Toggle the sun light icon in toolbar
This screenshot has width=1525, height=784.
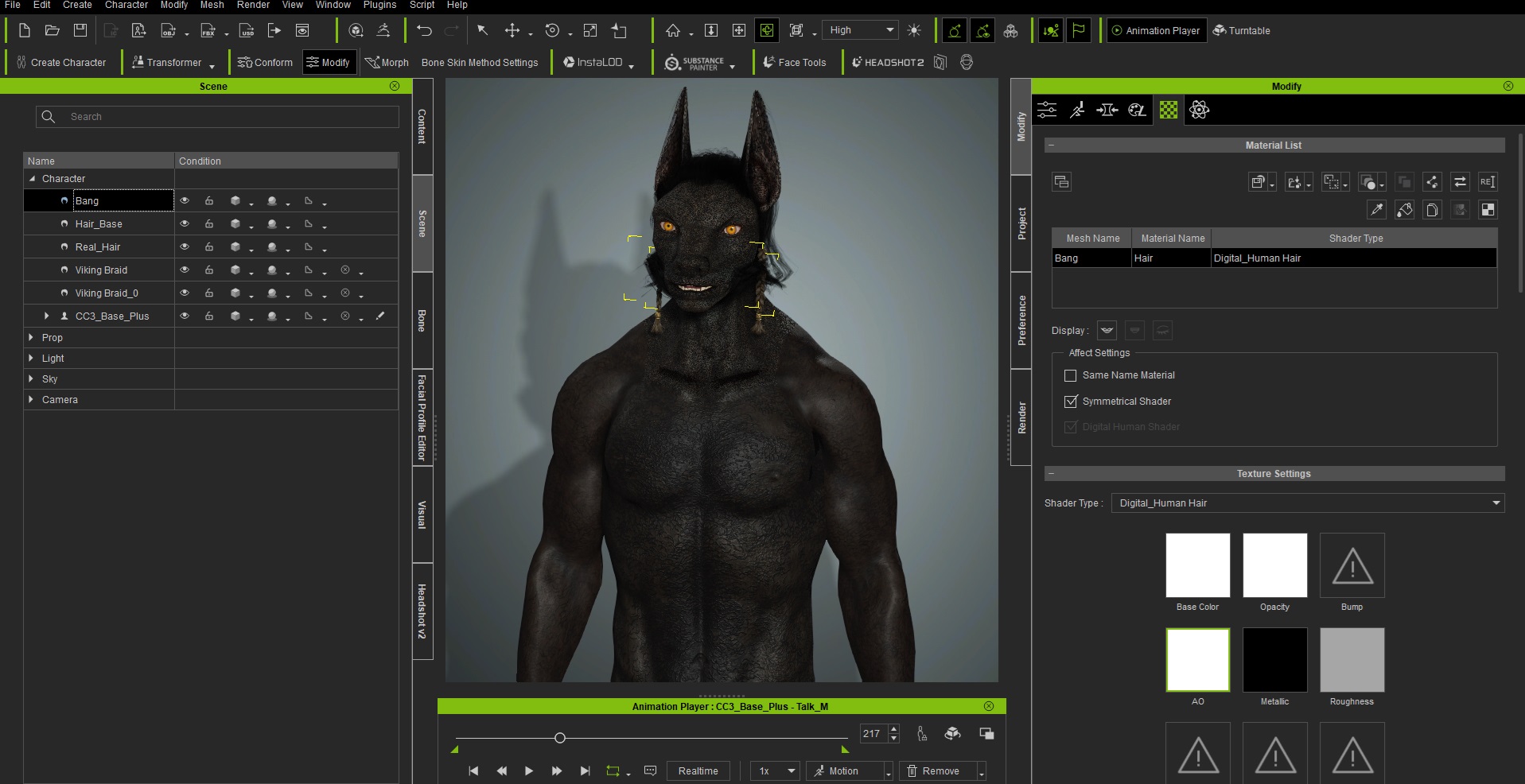point(914,30)
